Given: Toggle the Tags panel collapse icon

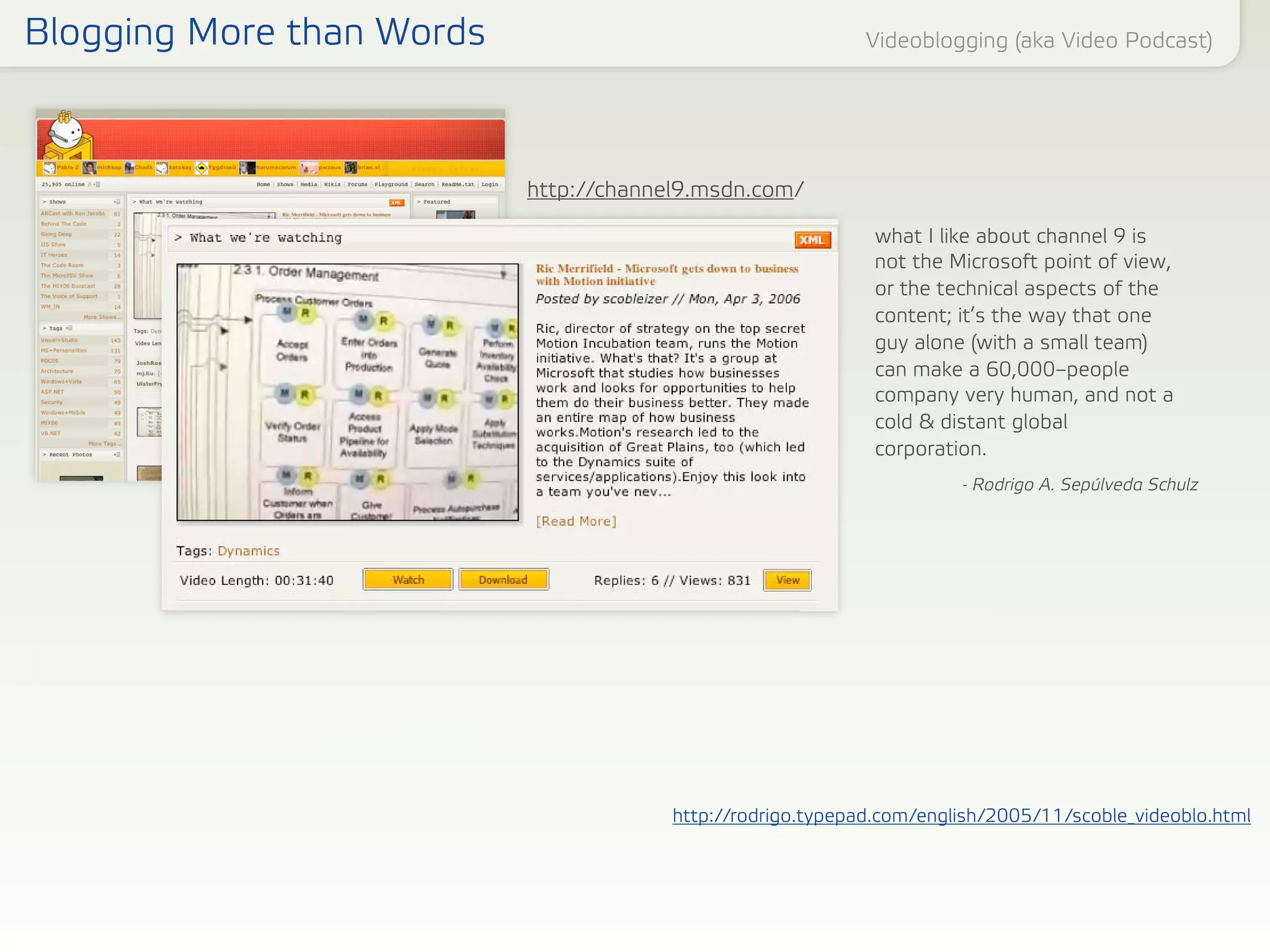Looking at the screenshot, I should [x=69, y=328].
